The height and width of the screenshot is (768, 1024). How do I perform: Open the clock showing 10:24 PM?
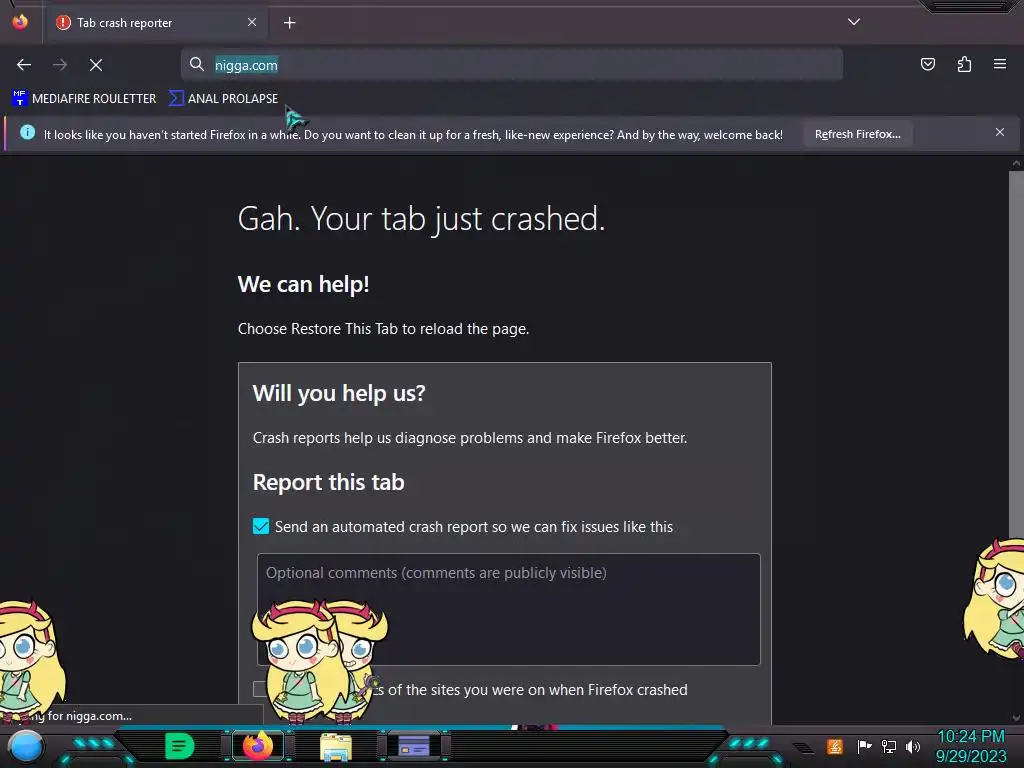(x=970, y=746)
